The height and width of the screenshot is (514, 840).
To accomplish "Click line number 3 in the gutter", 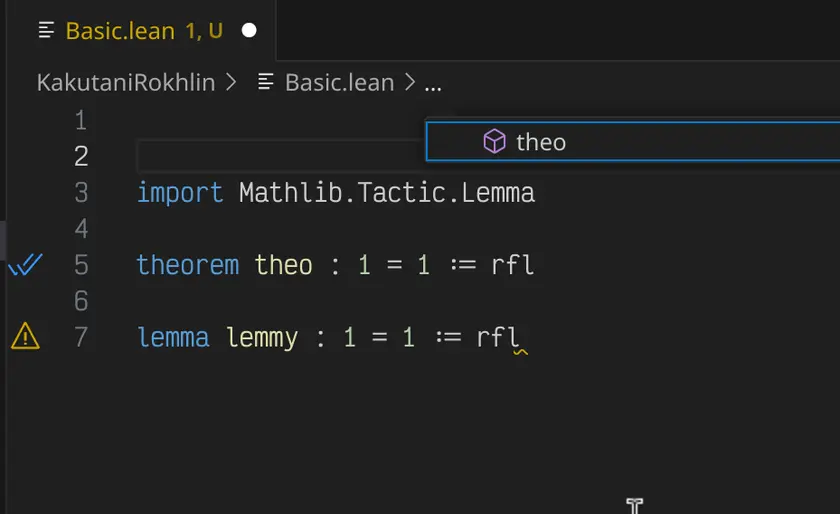I will [x=80, y=192].
